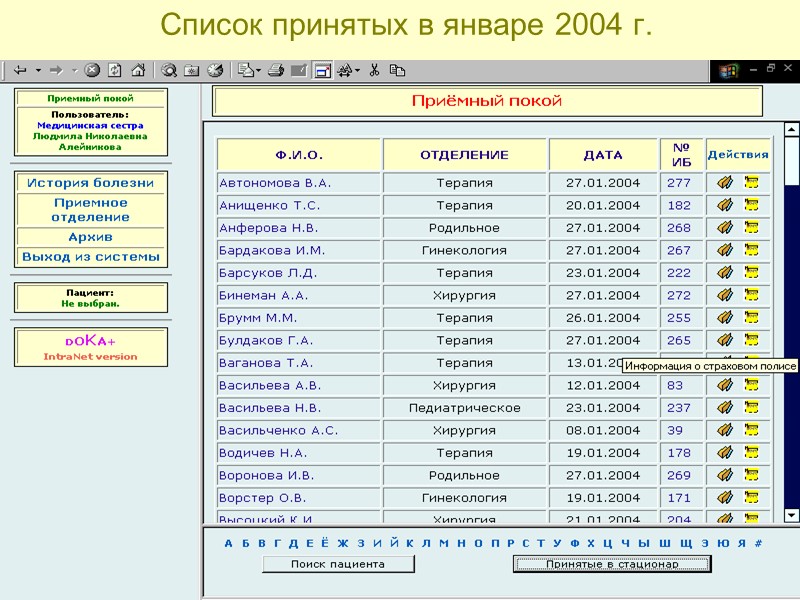Refresh the page with the Refresh icon

pos(115,70)
